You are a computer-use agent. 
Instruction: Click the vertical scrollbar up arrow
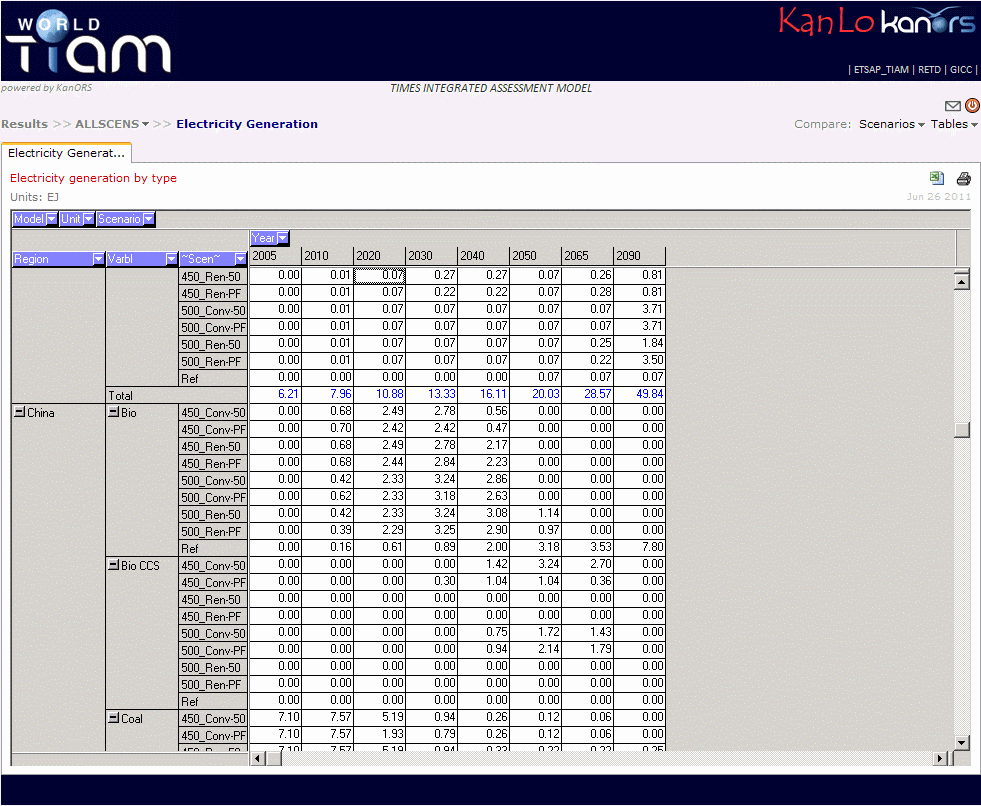(x=962, y=281)
